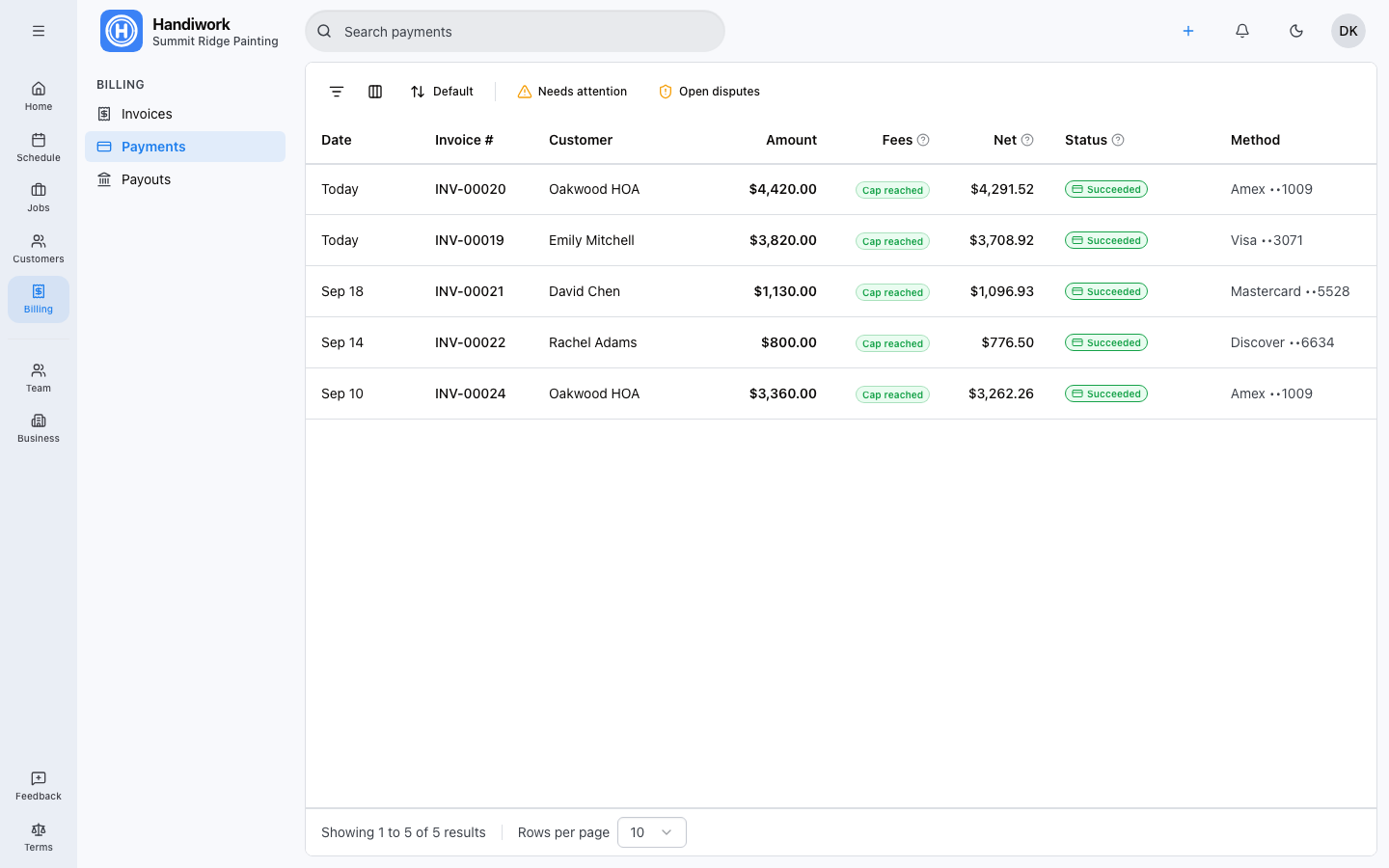
Task: Open invoice INV-00019
Action: coord(470,240)
